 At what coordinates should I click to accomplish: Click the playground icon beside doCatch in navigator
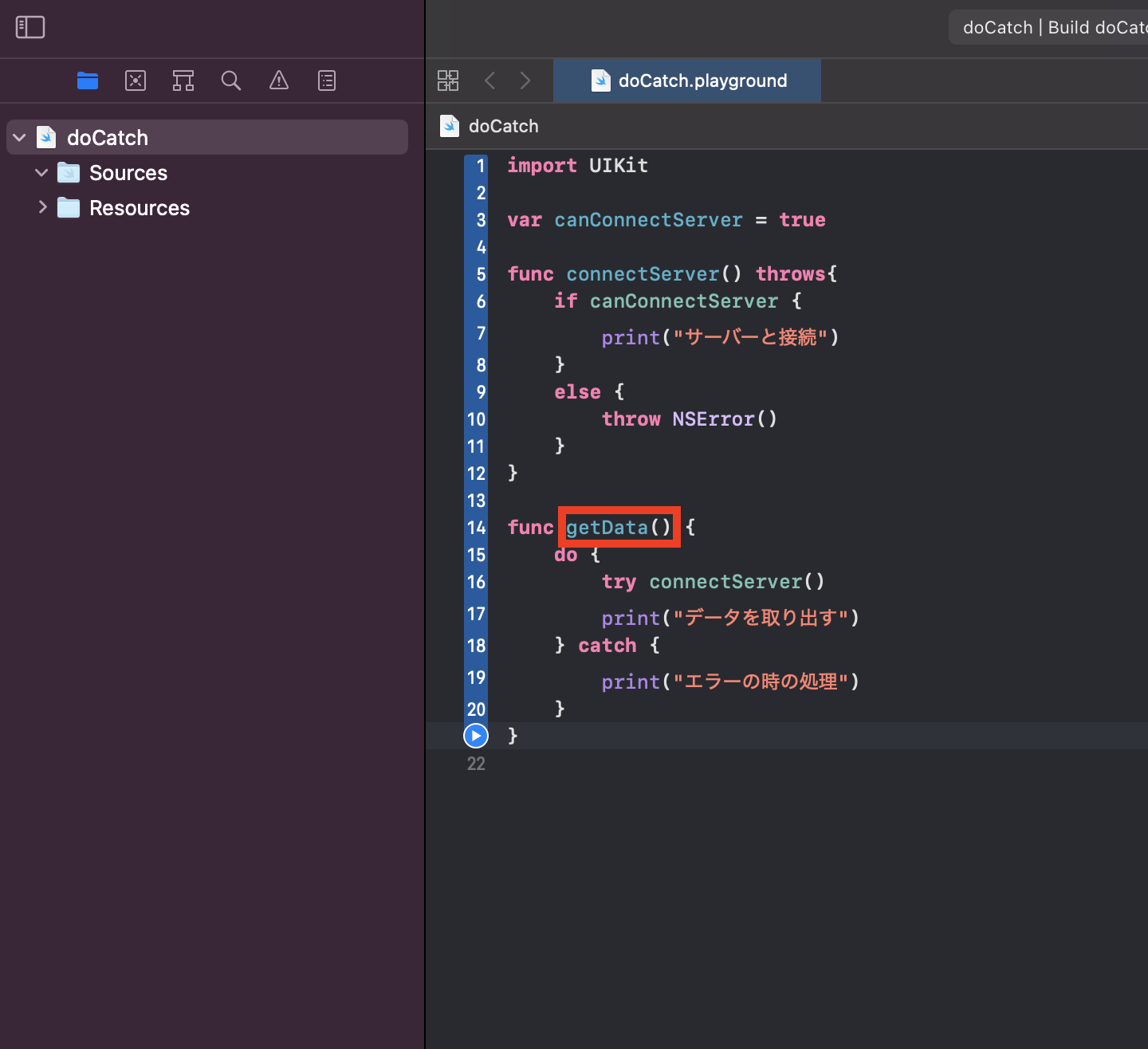point(46,138)
